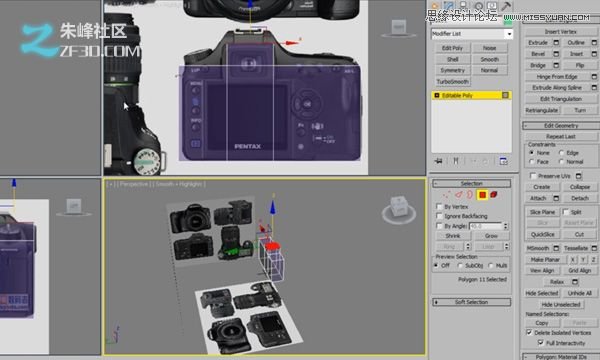Image resolution: width=600 pixels, height=360 pixels.
Task: Open Bridge settings dialog icon
Action: (x=556, y=65)
